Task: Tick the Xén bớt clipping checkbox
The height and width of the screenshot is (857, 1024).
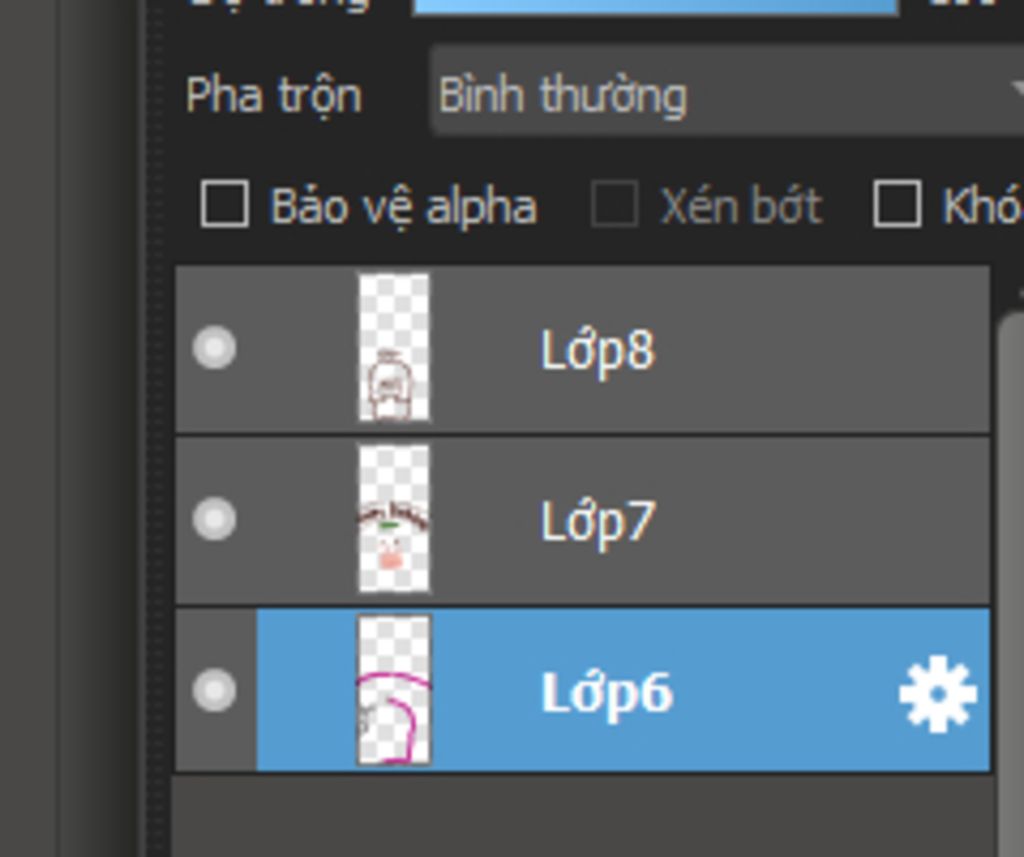Action: tap(614, 204)
